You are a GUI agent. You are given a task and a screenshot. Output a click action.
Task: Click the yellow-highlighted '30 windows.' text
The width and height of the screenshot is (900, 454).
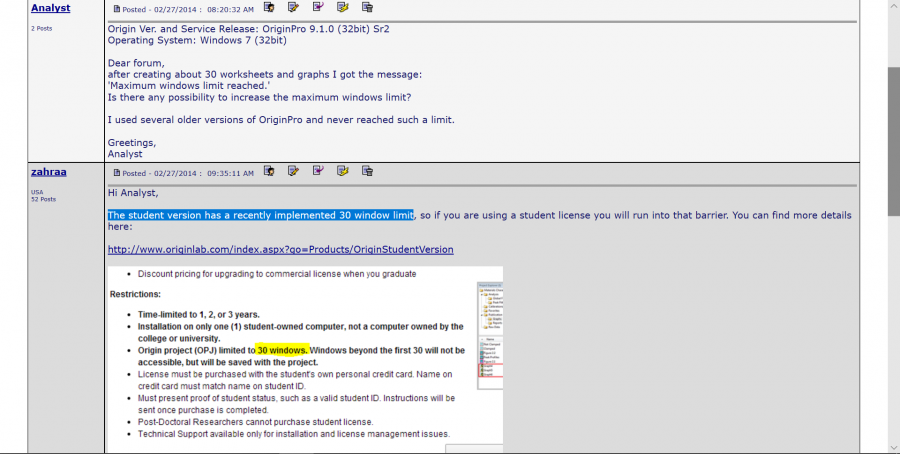tap(283, 350)
